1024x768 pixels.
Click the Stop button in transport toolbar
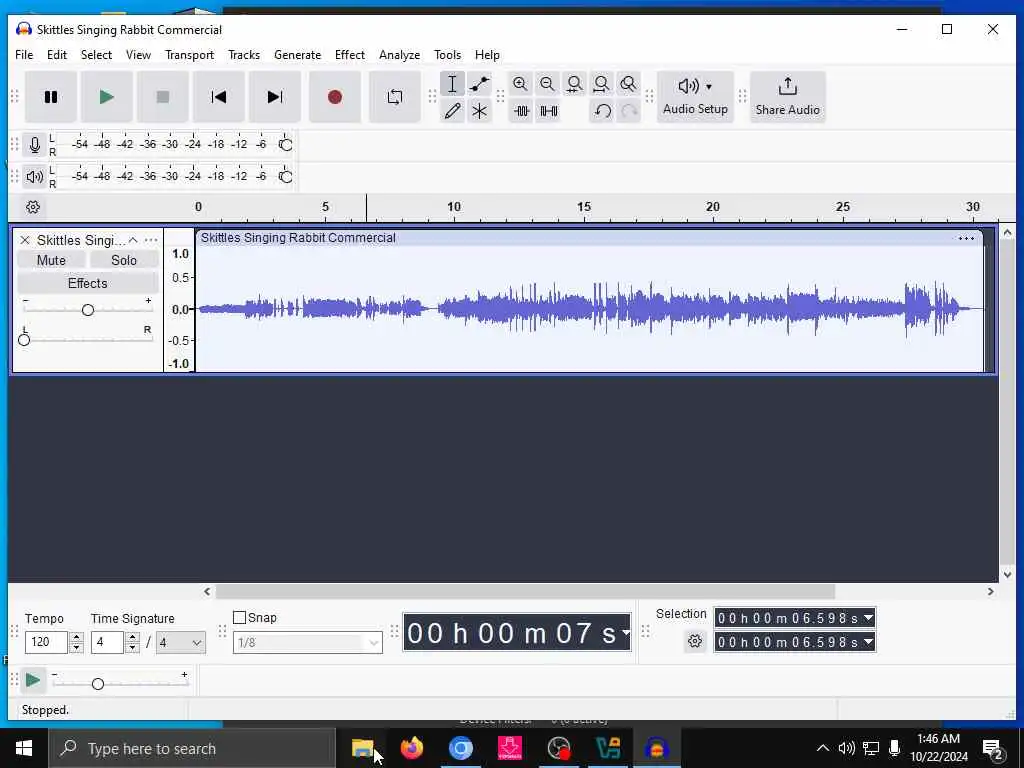(163, 97)
